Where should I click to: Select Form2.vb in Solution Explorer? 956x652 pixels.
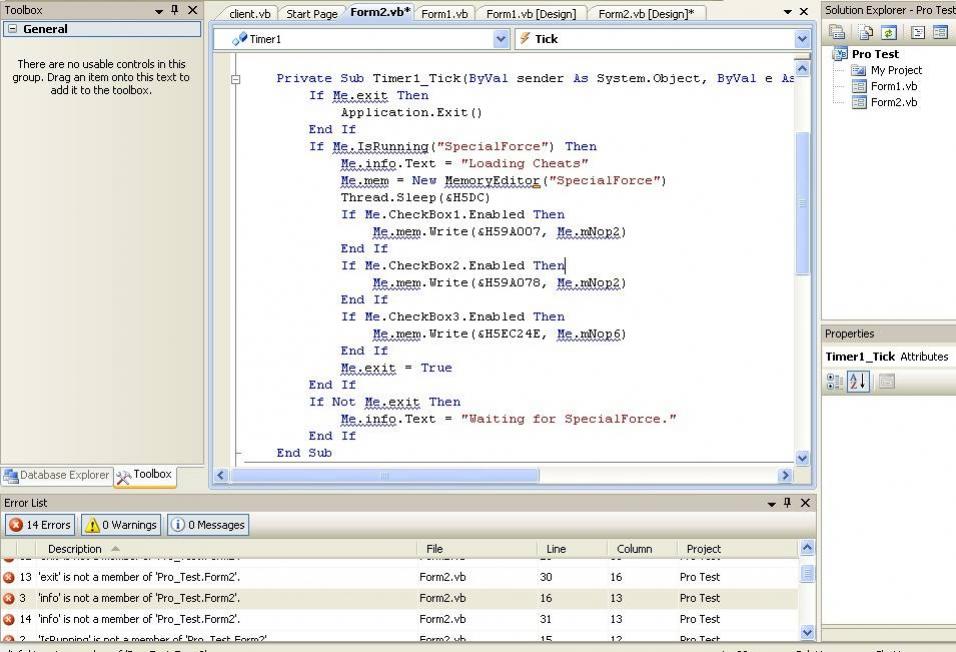tap(893, 102)
